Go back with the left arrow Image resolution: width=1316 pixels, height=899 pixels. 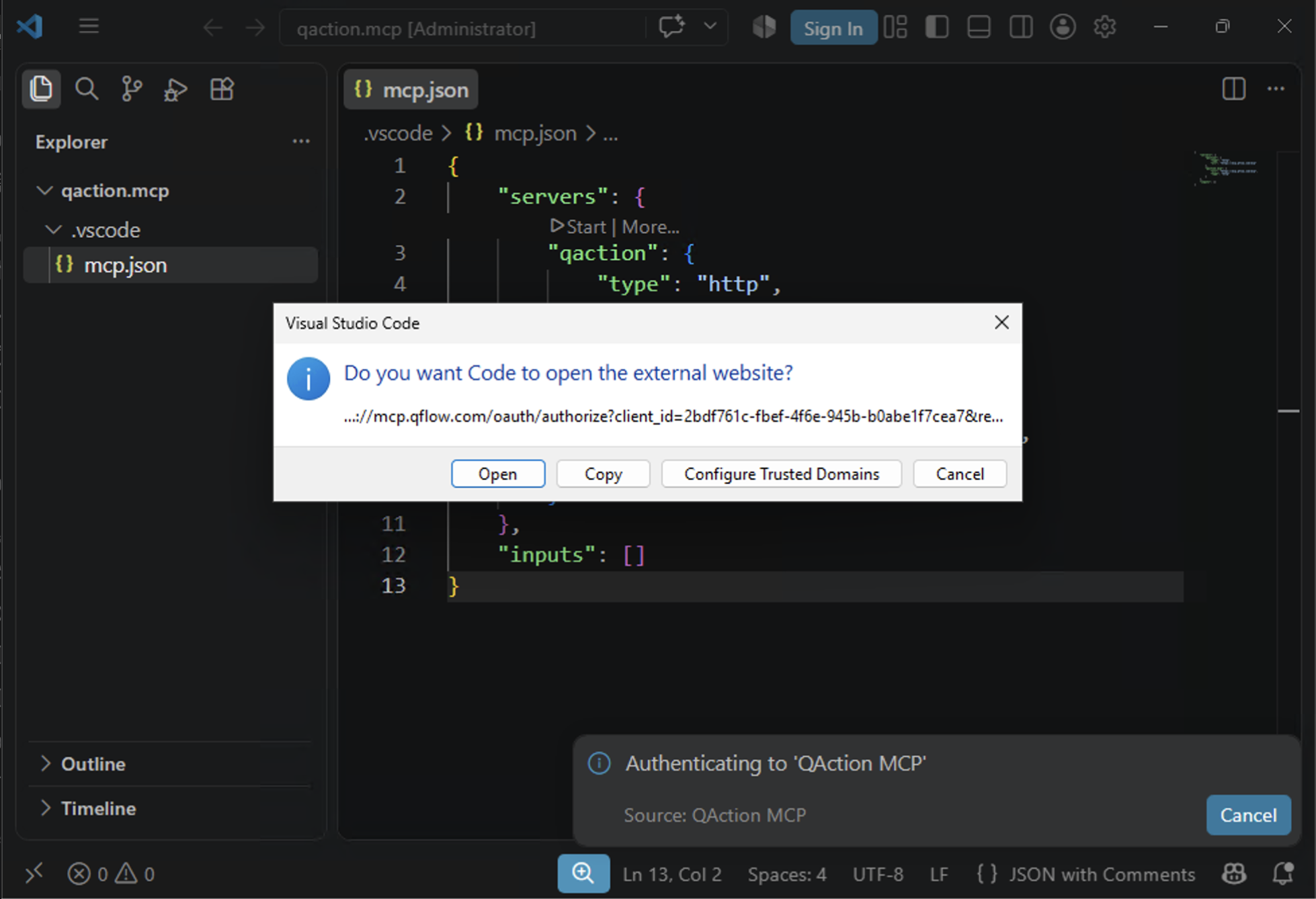[x=212, y=28]
